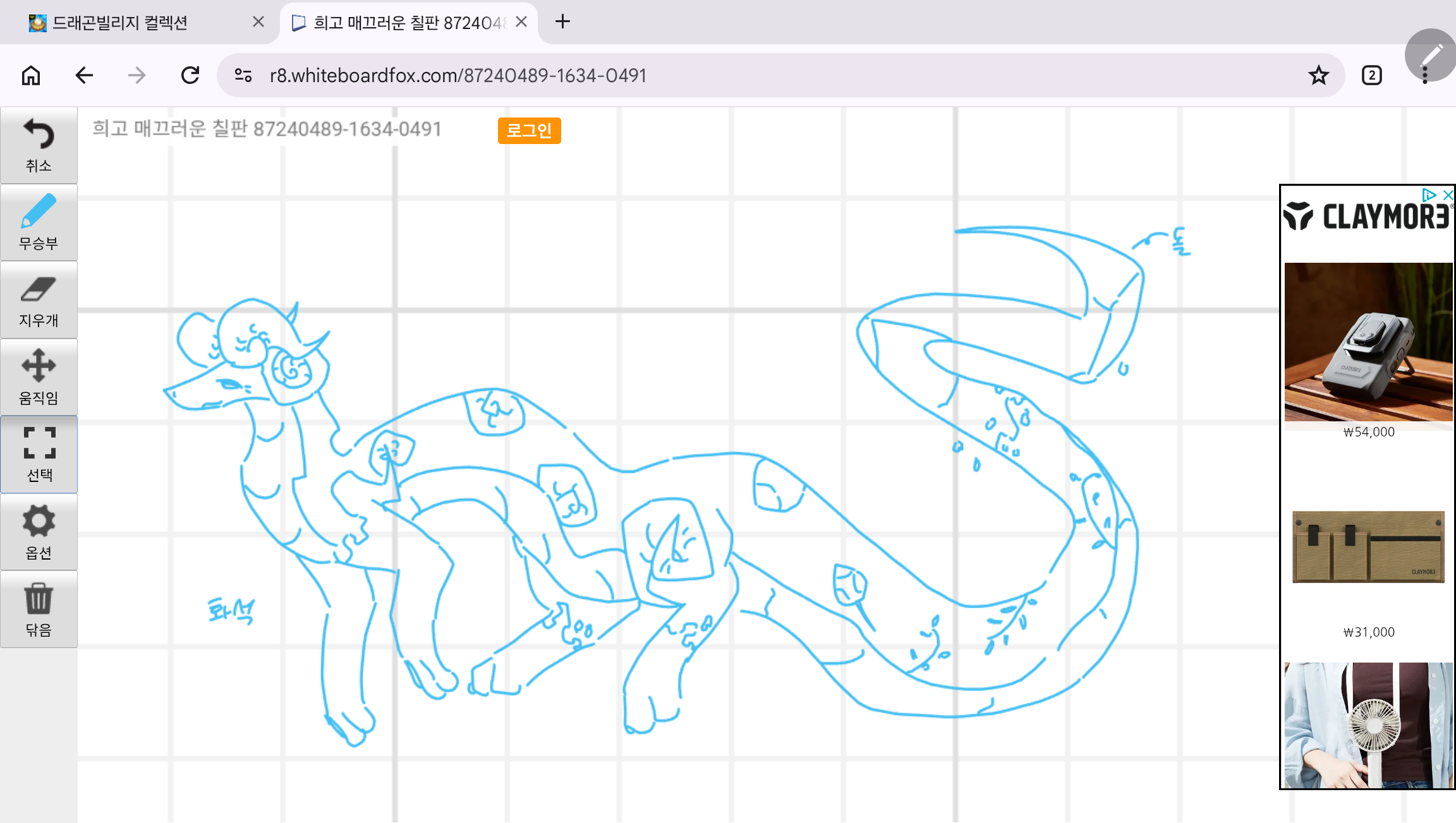Open a new browser tab
The image size is (1456, 823).
click(x=562, y=22)
